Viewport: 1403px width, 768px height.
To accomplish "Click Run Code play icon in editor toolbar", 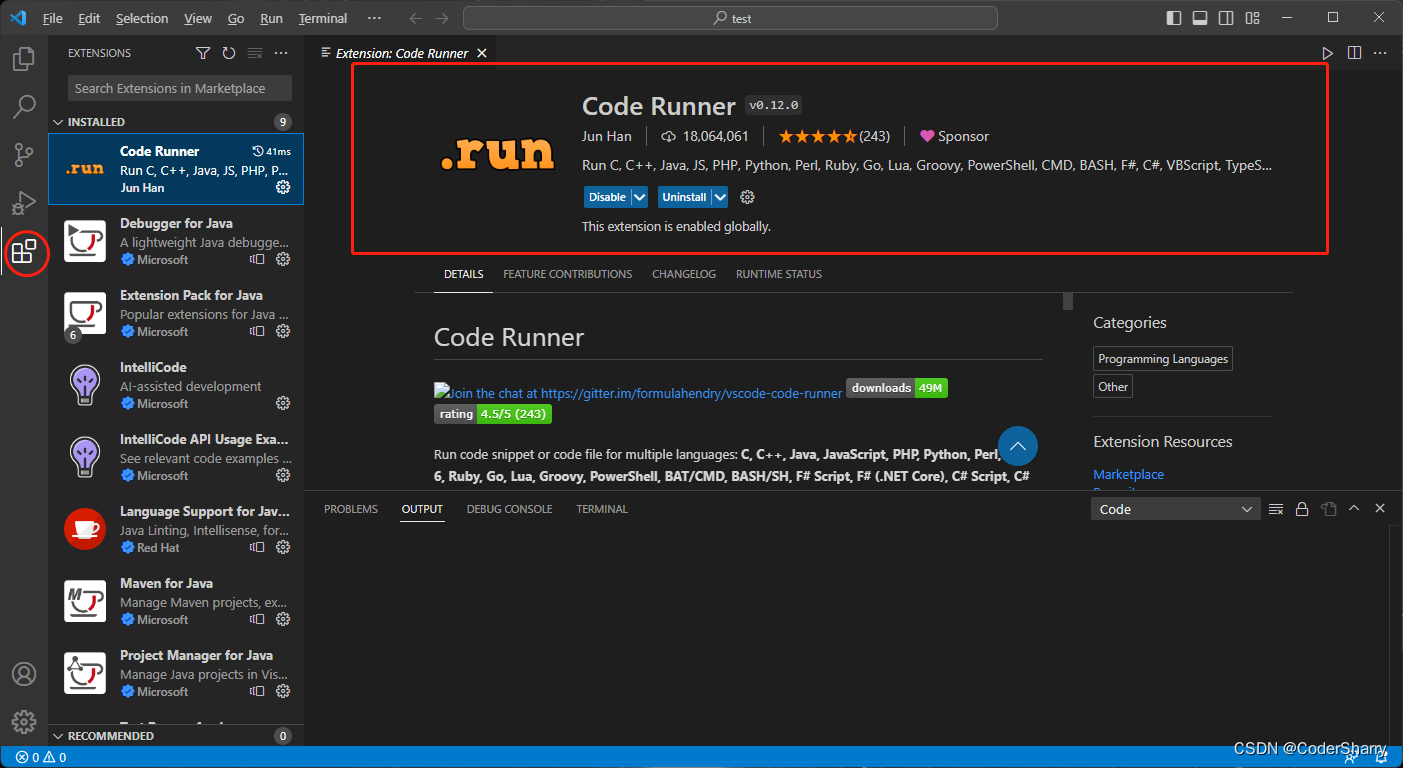I will coord(1327,53).
